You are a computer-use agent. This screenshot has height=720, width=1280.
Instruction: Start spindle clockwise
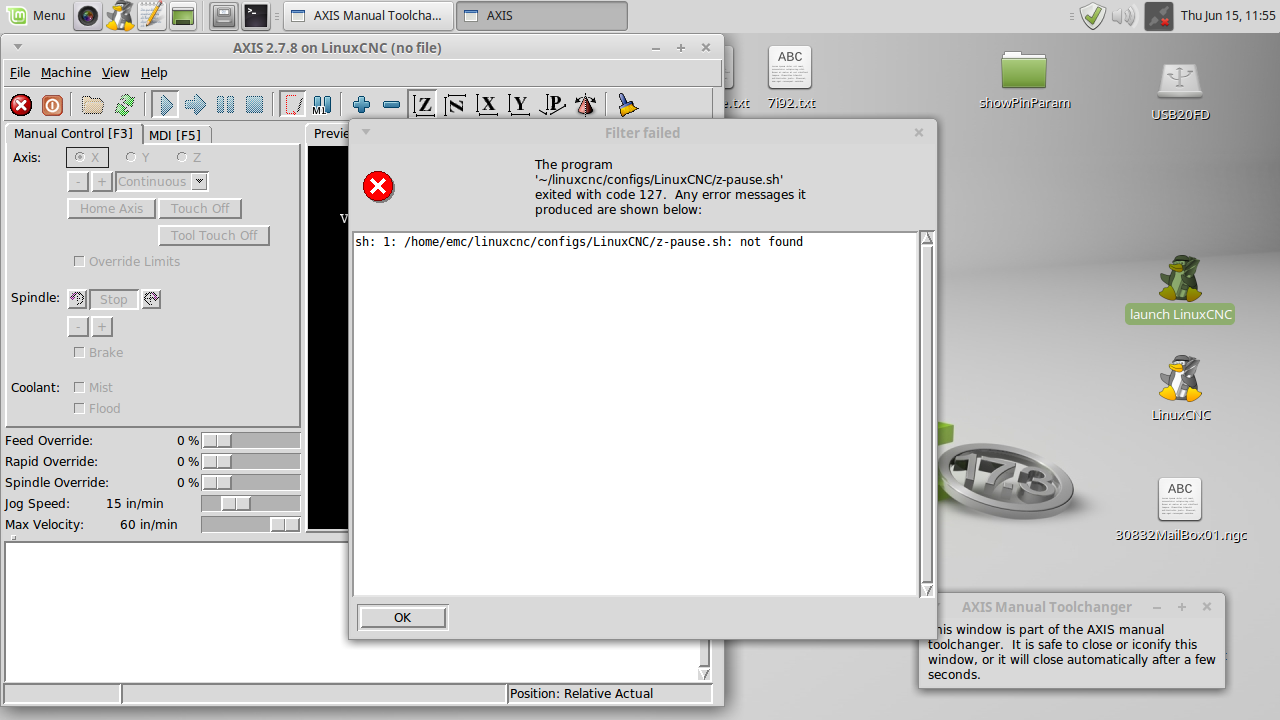pos(151,299)
